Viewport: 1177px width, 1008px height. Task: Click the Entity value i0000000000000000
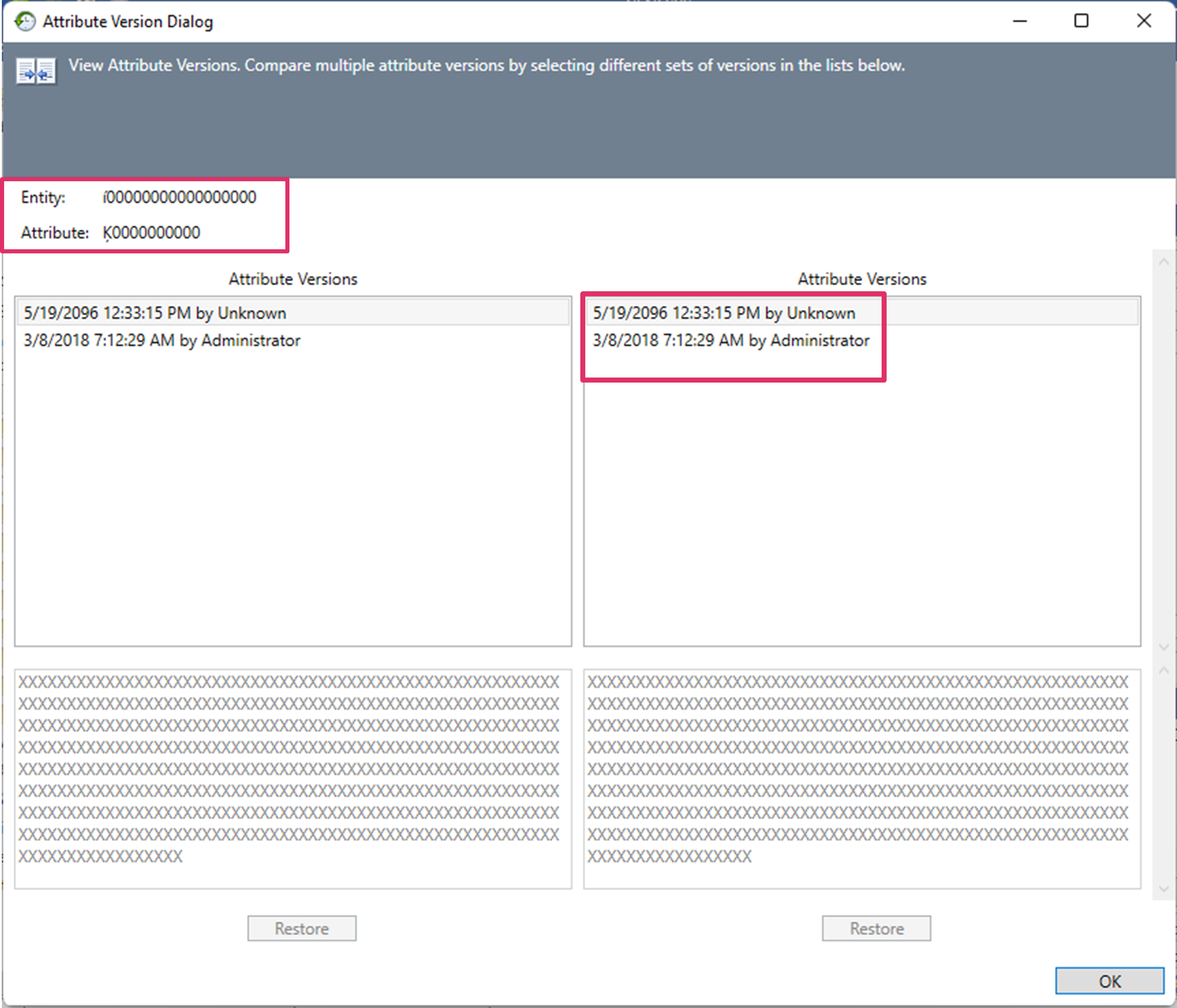pyautogui.click(x=179, y=197)
